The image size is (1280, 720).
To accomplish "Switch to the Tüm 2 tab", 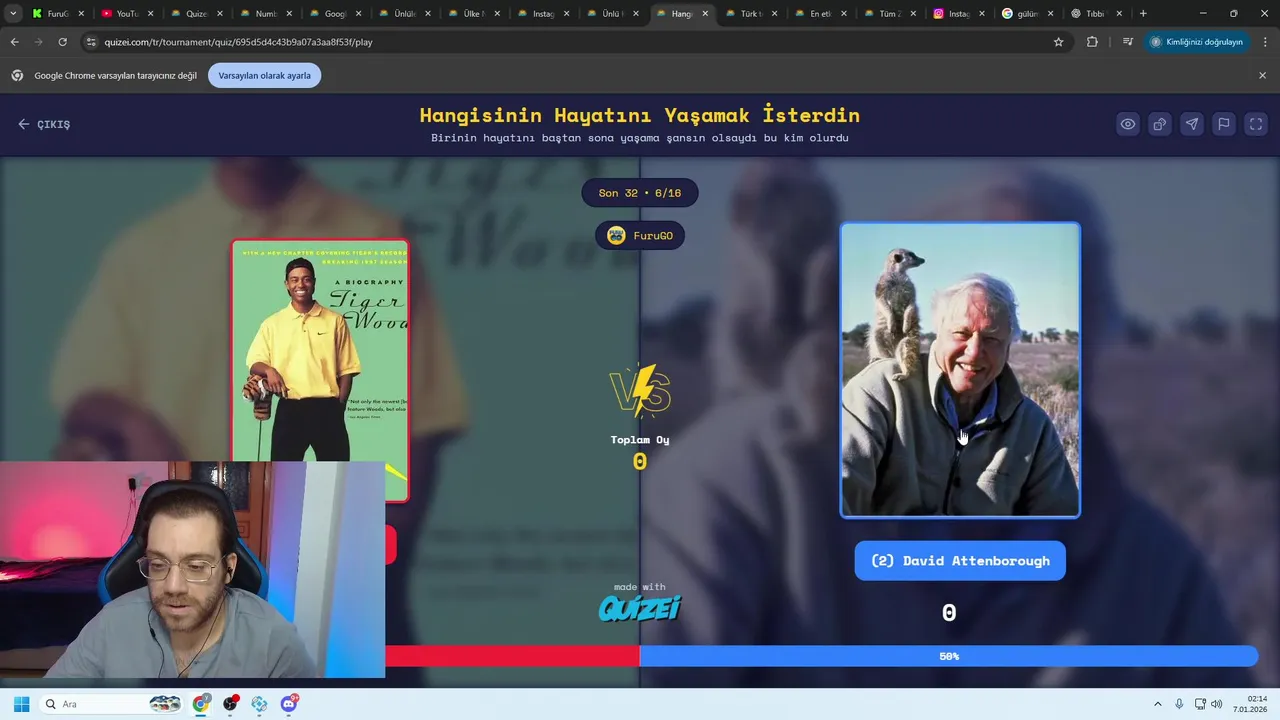I will [x=889, y=14].
